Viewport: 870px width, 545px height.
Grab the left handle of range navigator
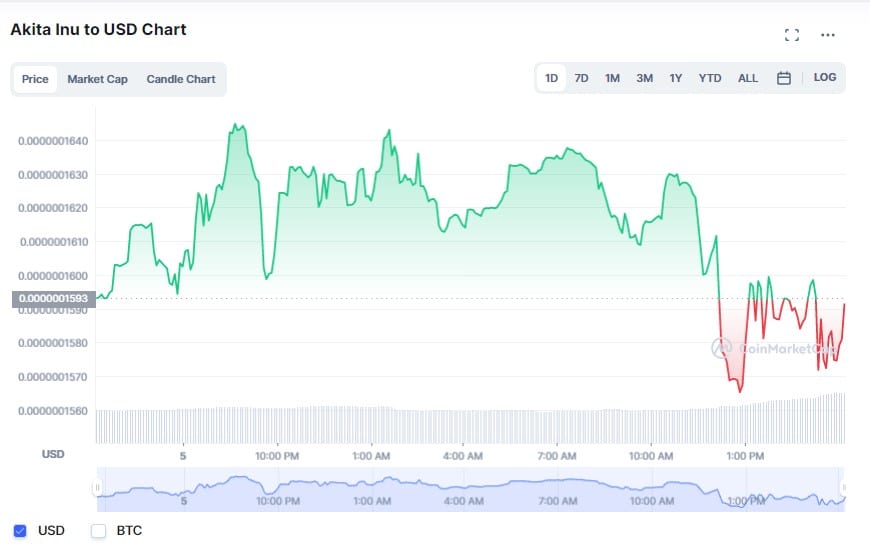pos(97,488)
